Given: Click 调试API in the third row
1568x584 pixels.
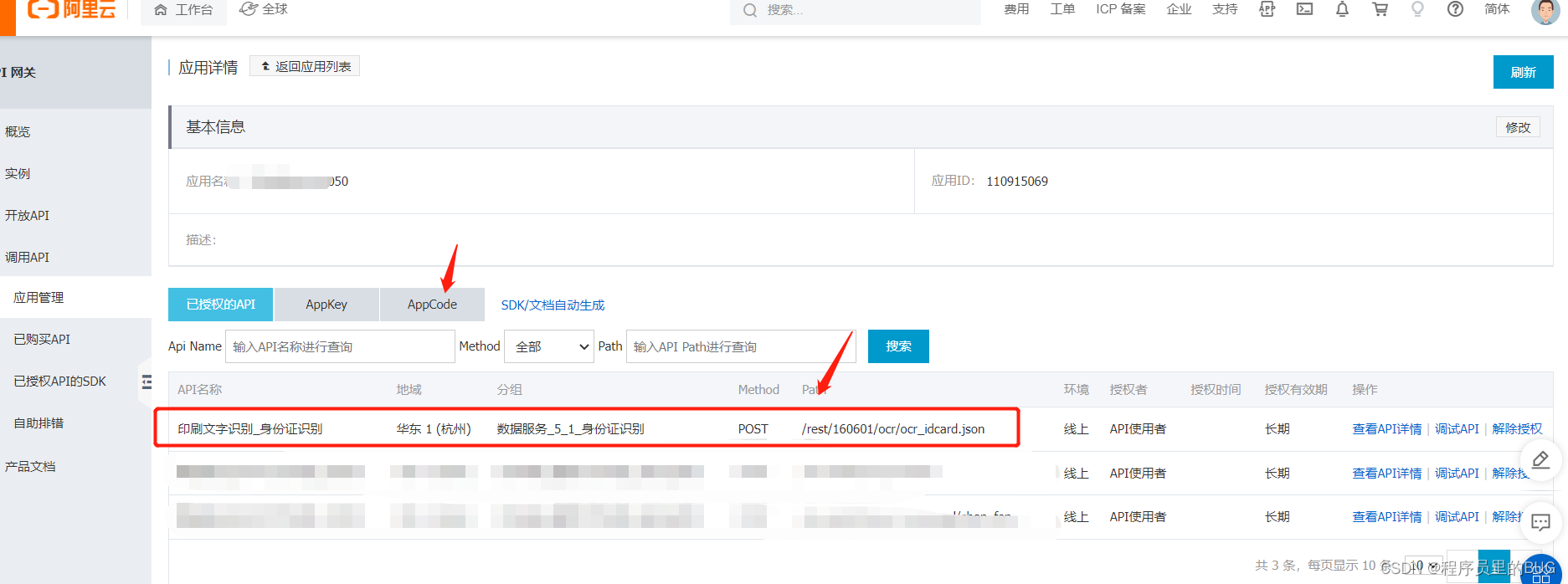Looking at the screenshot, I should coord(1457,516).
